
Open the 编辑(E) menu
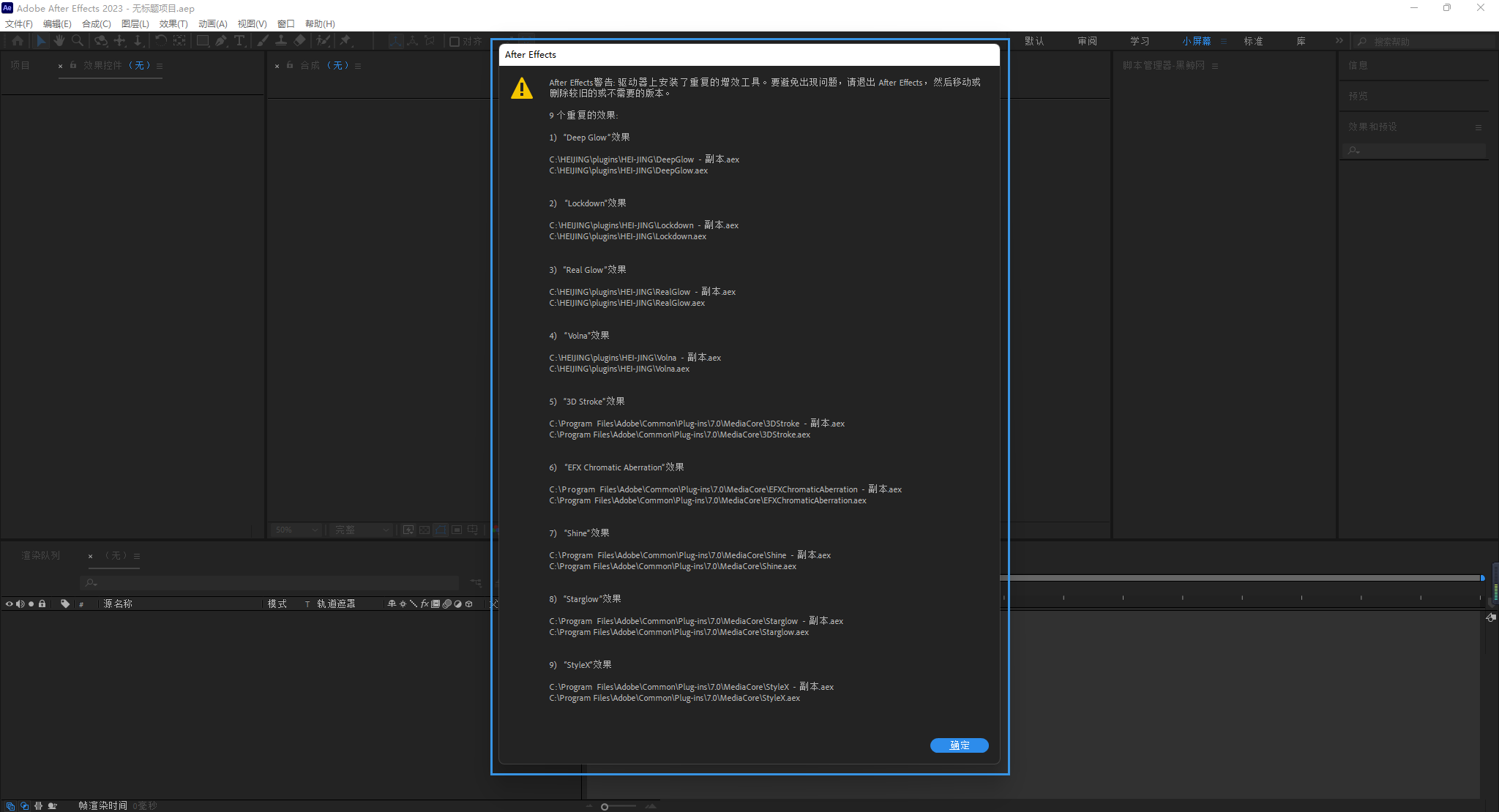[x=57, y=24]
